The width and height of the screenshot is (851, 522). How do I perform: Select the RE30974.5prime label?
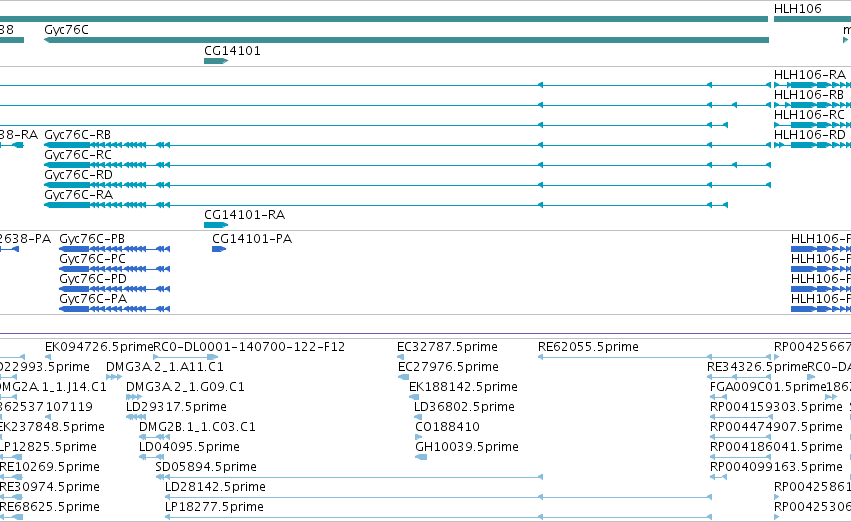pos(50,487)
